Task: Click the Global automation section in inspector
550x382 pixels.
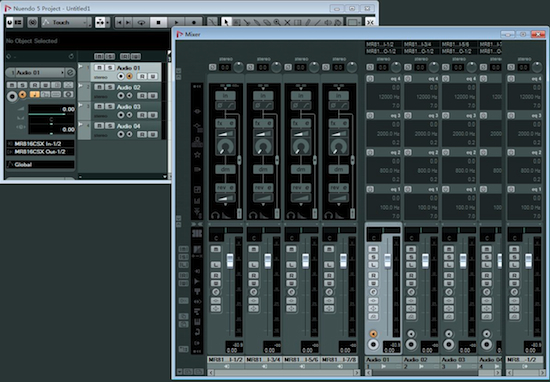Action: click(x=41, y=165)
